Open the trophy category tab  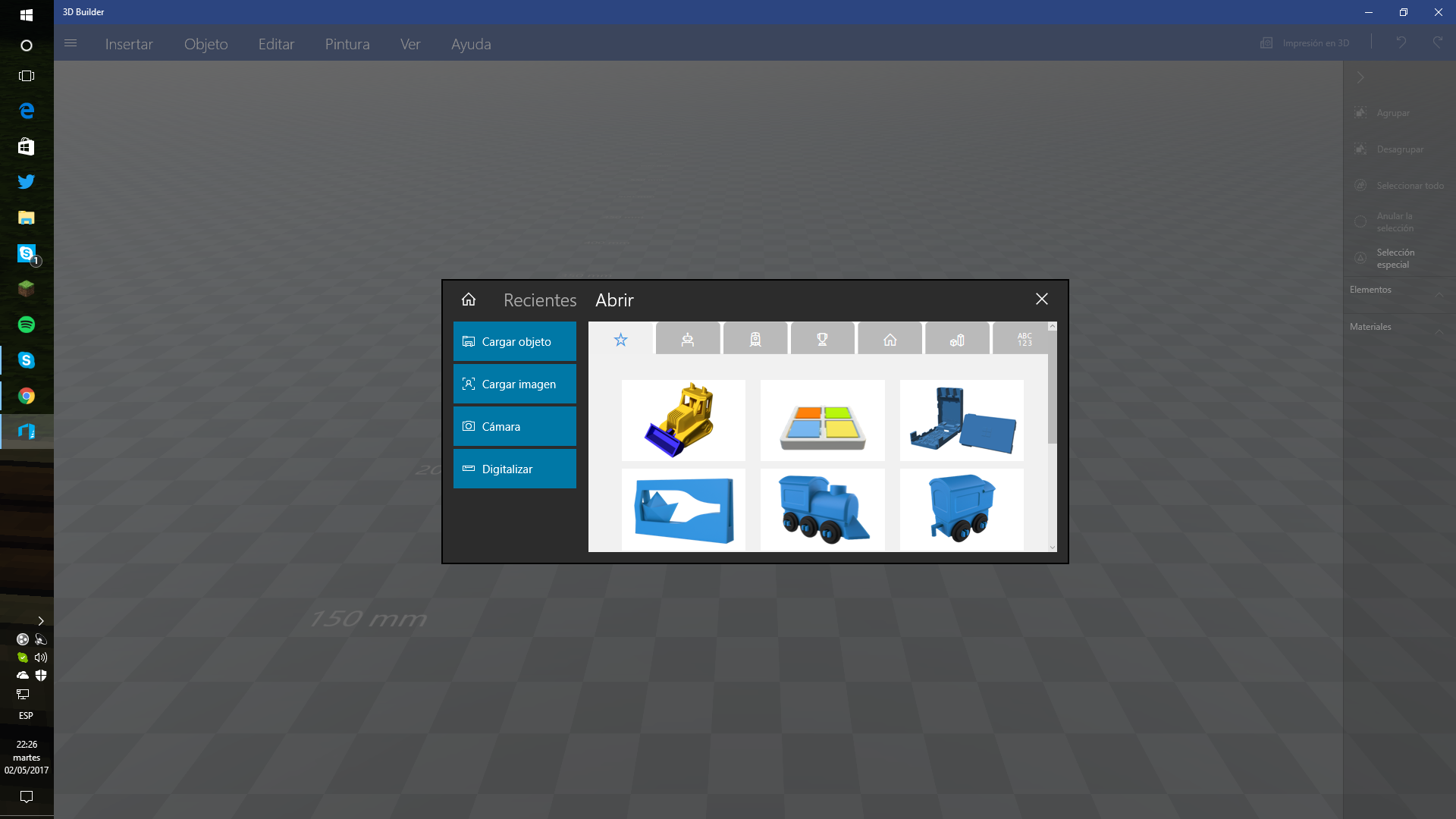822,339
